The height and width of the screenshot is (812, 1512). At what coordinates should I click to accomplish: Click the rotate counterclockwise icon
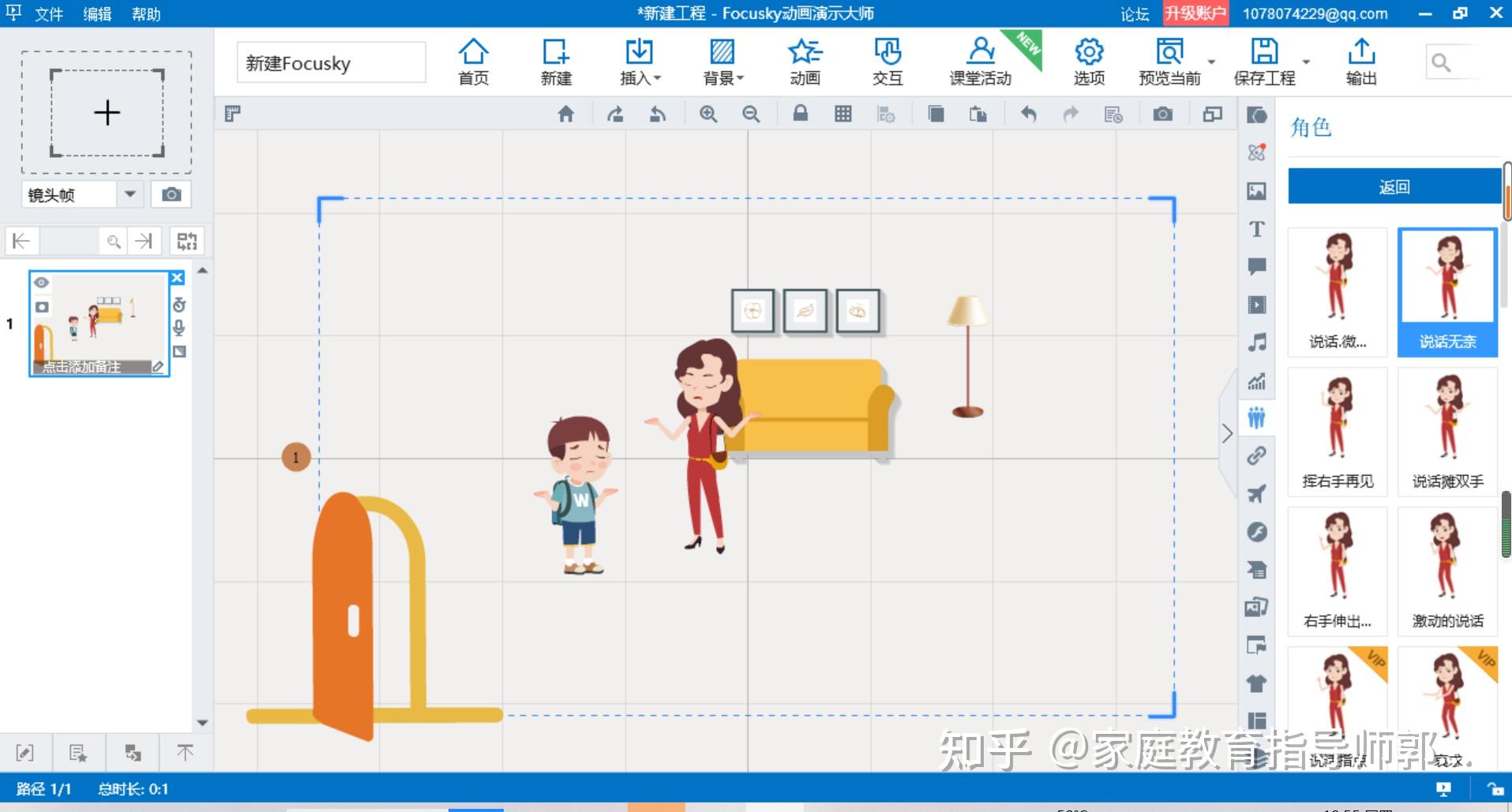pos(658,114)
